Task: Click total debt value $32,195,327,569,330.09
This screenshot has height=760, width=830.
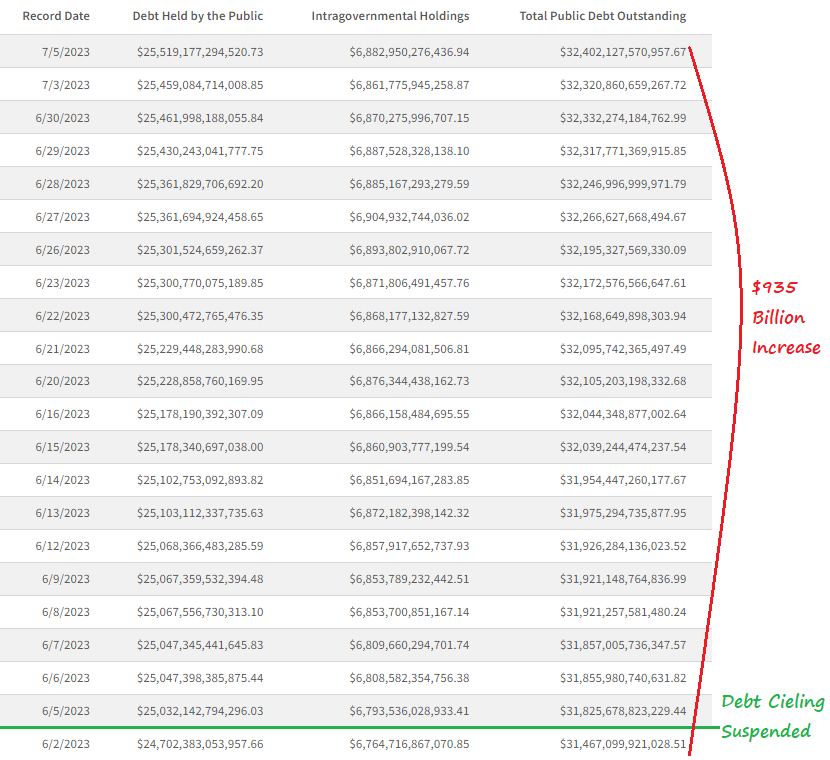Action: point(623,250)
